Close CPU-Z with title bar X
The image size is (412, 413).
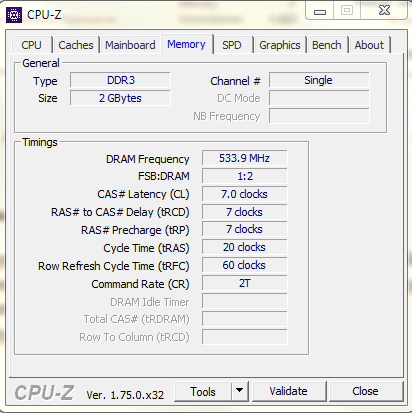click(x=384, y=11)
